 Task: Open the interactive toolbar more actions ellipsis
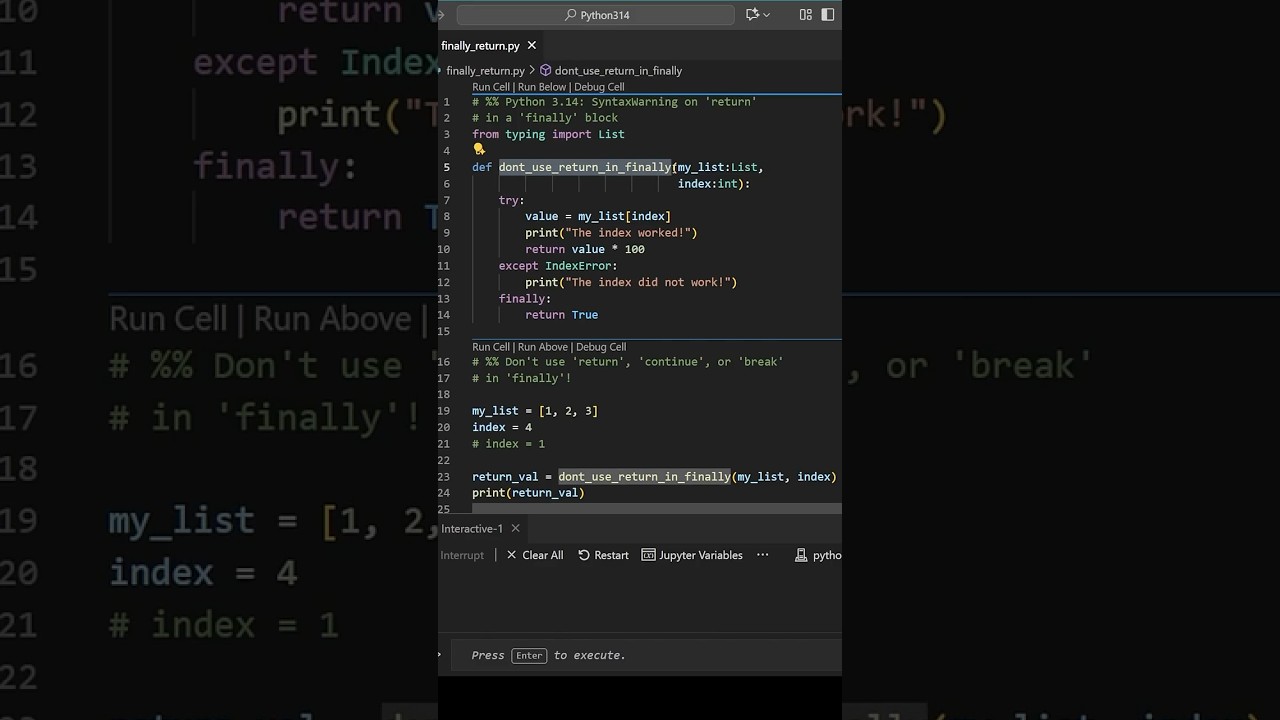pos(763,555)
